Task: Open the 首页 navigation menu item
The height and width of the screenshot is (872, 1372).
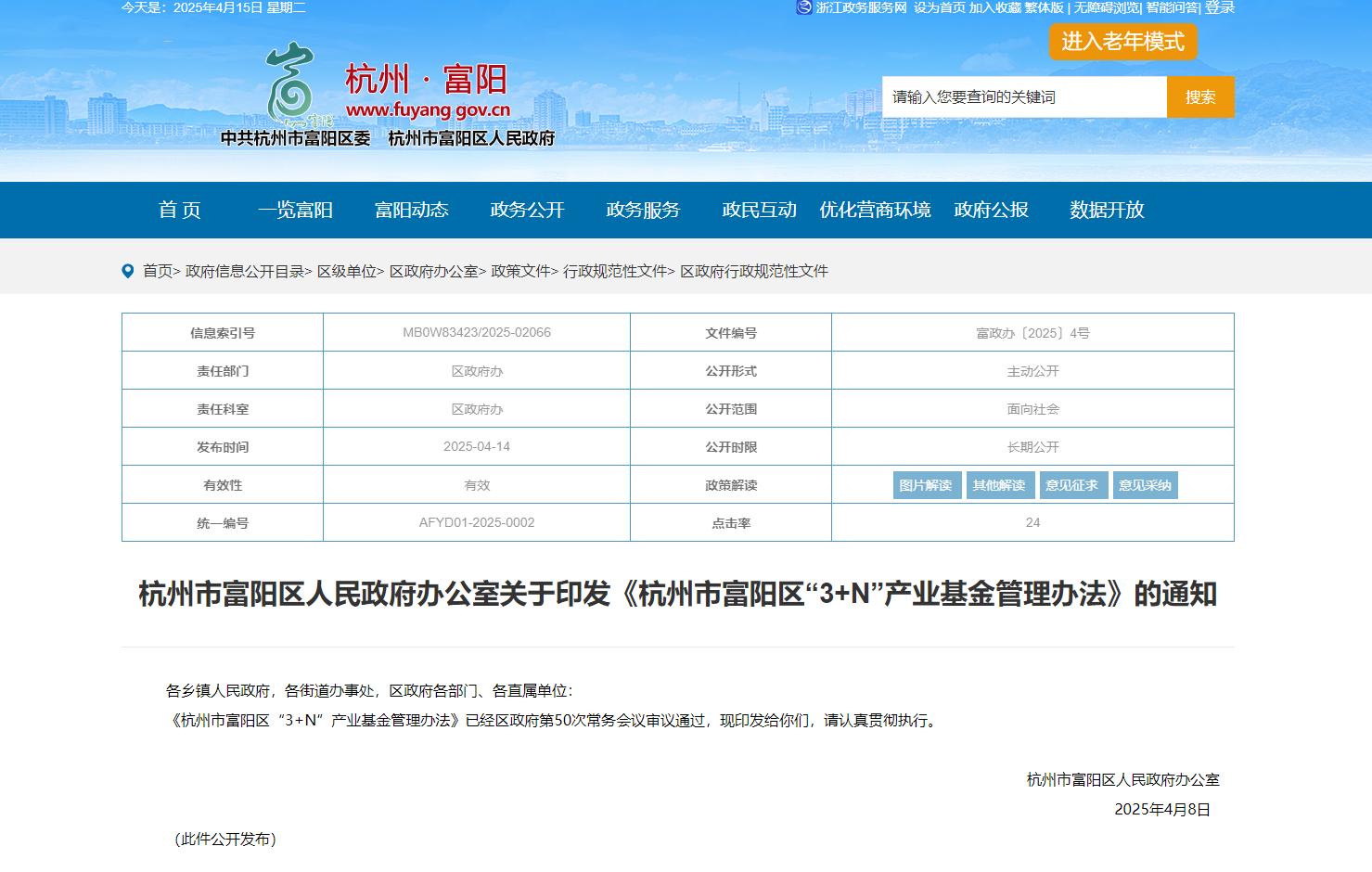Action: click(x=179, y=210)
